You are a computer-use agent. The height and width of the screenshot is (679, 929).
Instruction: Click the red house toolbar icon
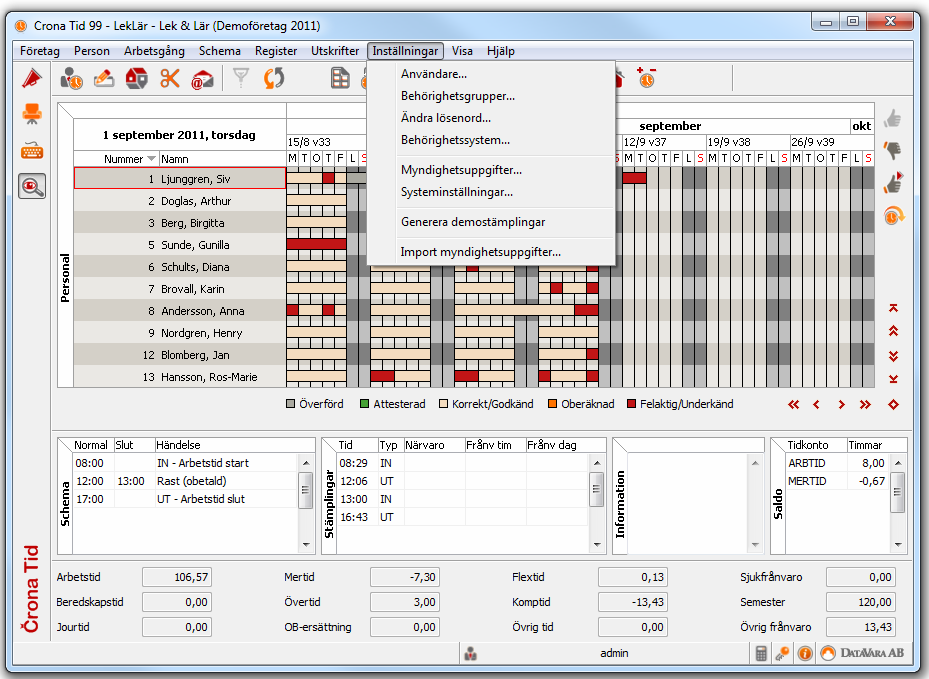137,78
